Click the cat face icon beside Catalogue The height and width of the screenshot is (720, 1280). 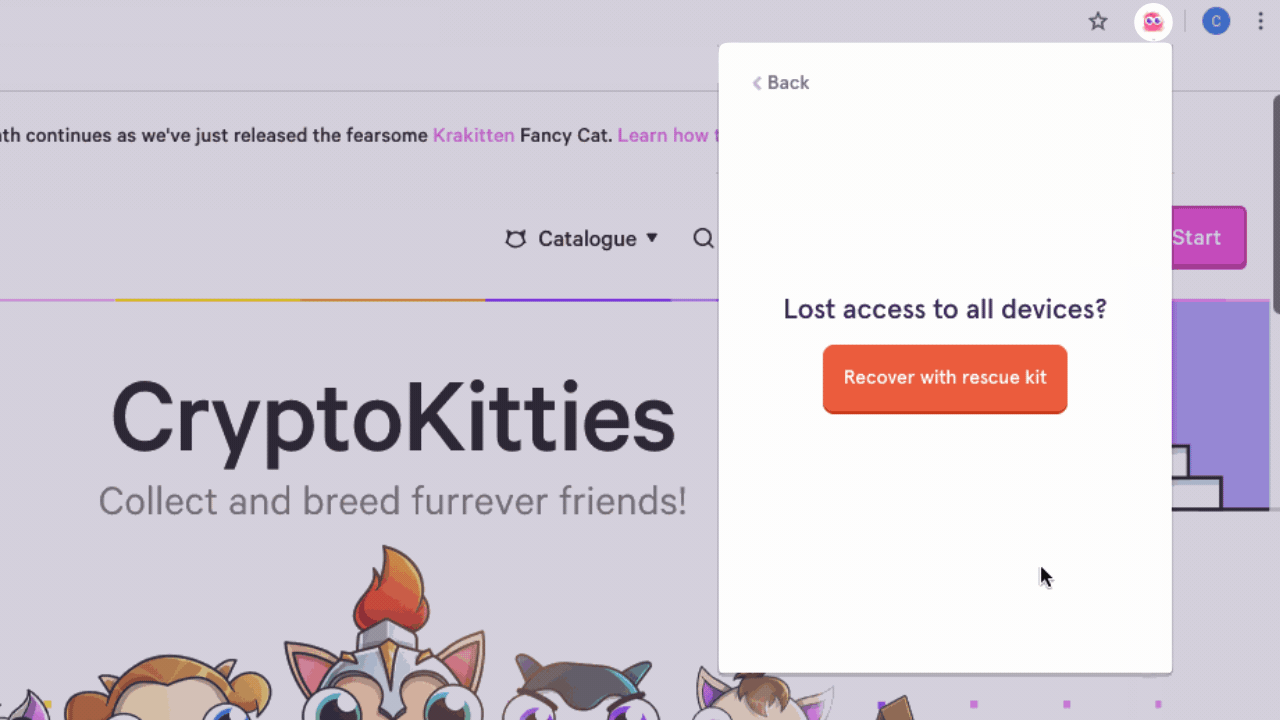pos(515,239)
